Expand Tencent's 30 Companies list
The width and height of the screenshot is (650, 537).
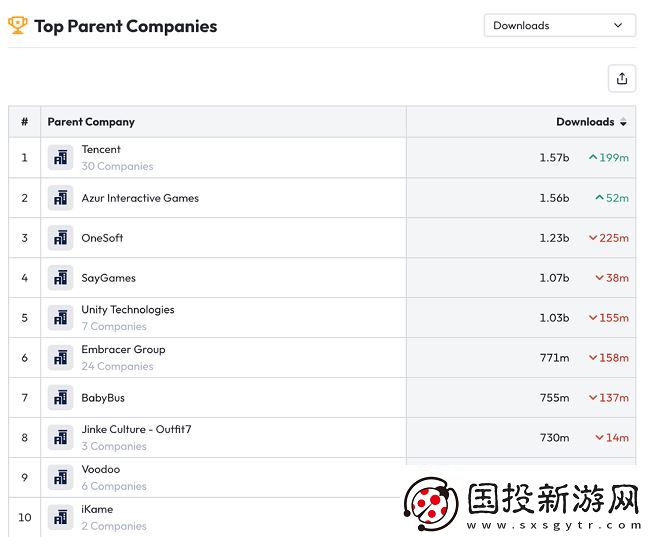pyautogui.click(x=117, y=167)
